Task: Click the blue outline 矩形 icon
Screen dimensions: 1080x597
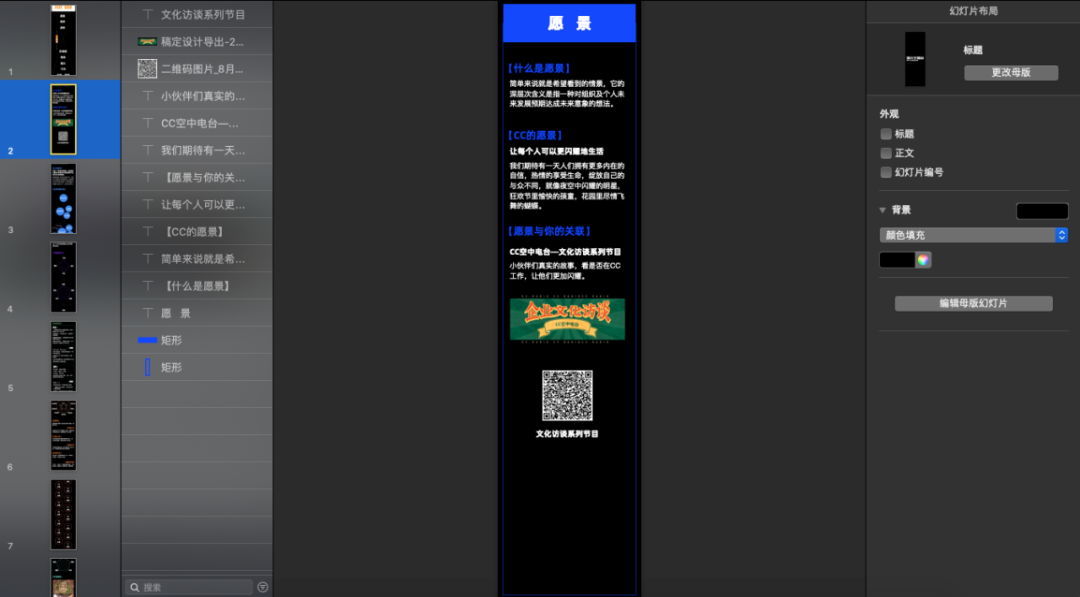Action: 147,367
